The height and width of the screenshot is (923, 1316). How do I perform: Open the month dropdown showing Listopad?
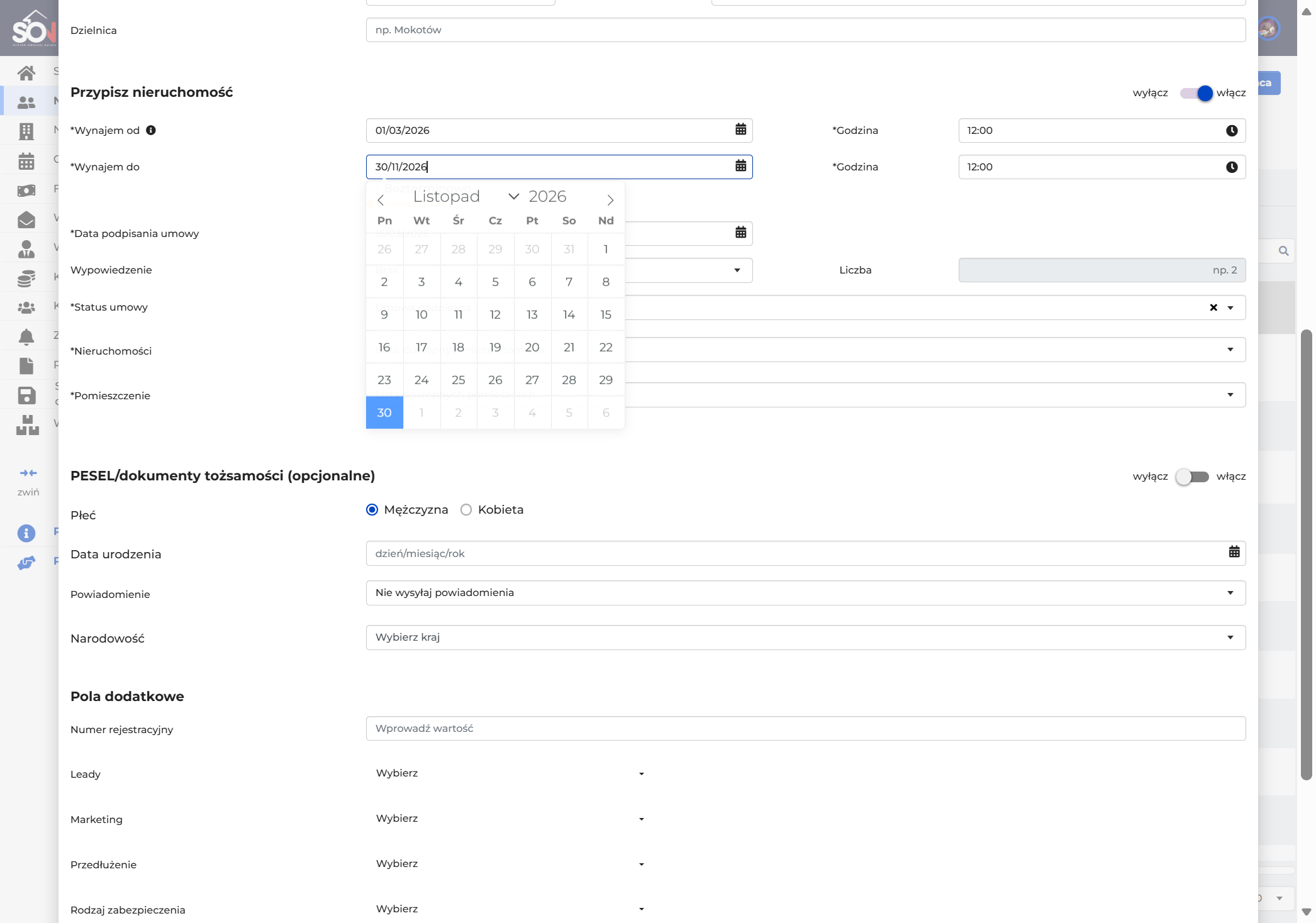click(x=466, y=197)
